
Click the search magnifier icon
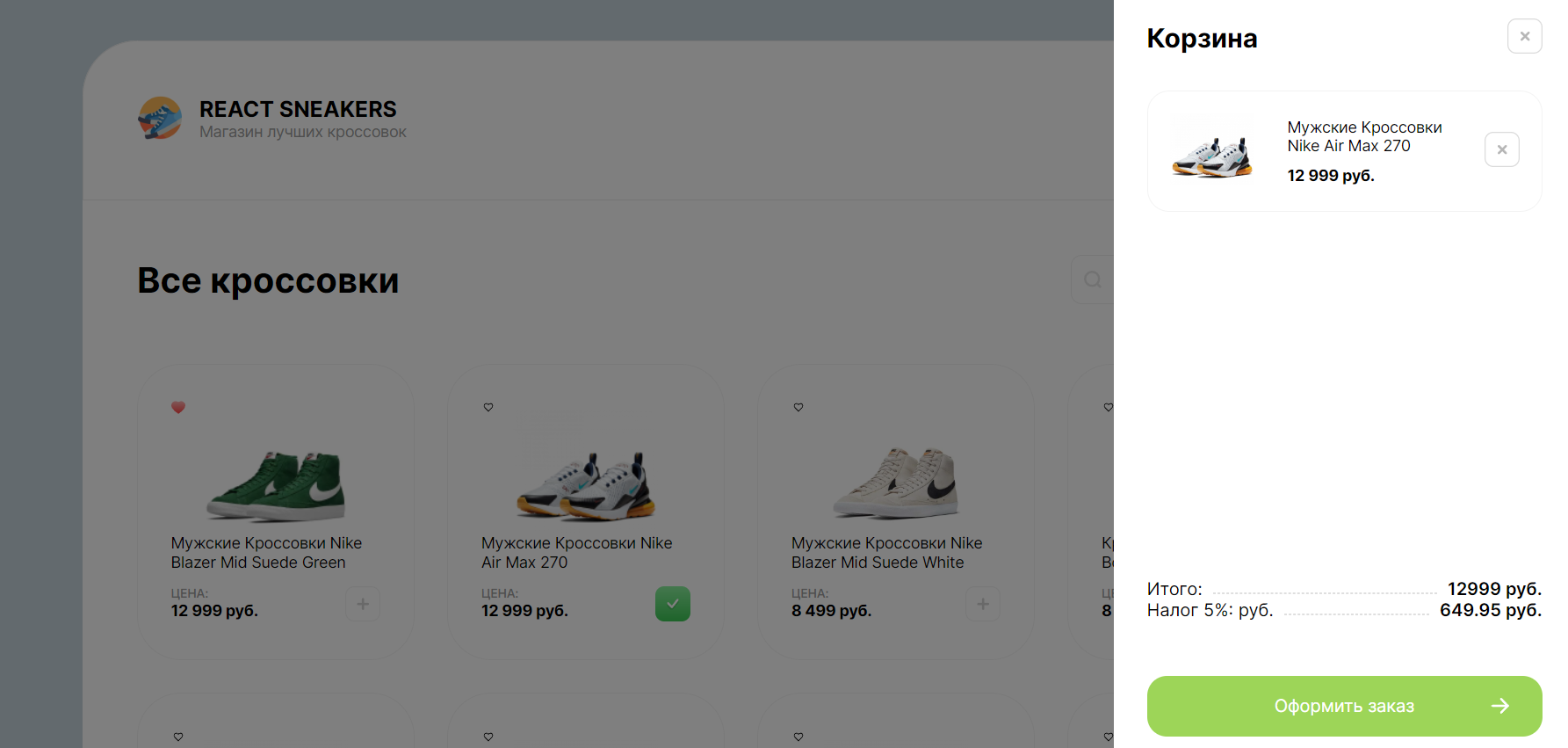(x=1093, y=280)
